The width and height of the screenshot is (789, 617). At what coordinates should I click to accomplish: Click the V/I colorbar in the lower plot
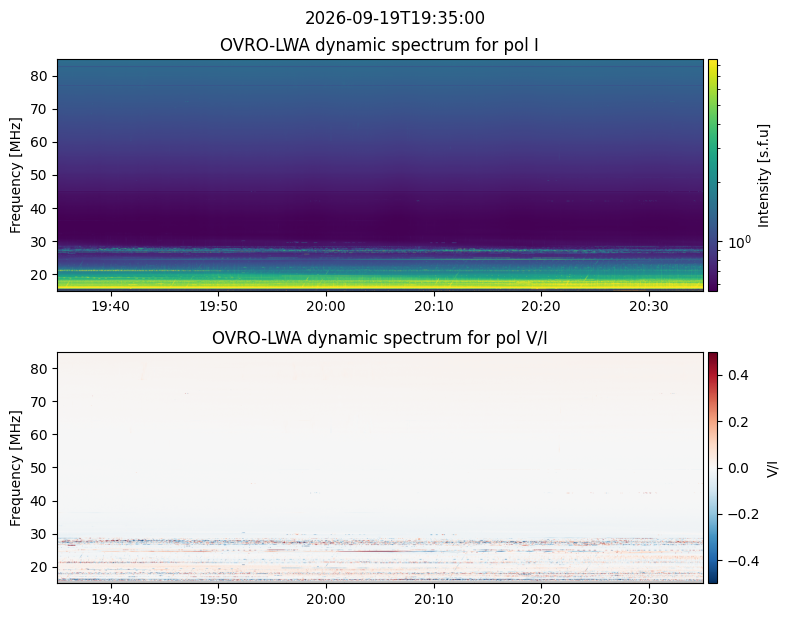tap(713, 468)
